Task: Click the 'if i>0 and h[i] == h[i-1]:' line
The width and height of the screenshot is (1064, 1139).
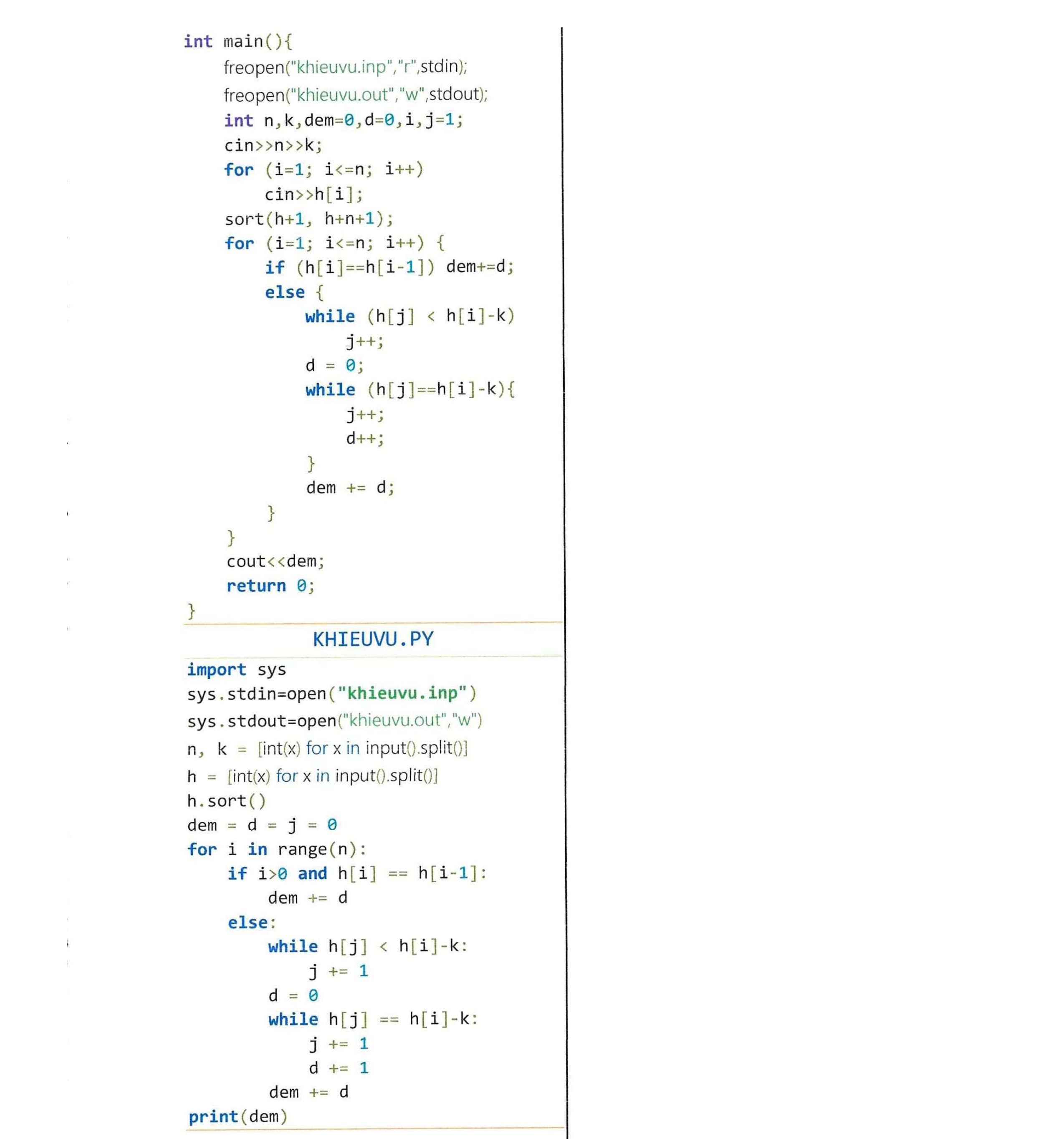Action: 357,874
